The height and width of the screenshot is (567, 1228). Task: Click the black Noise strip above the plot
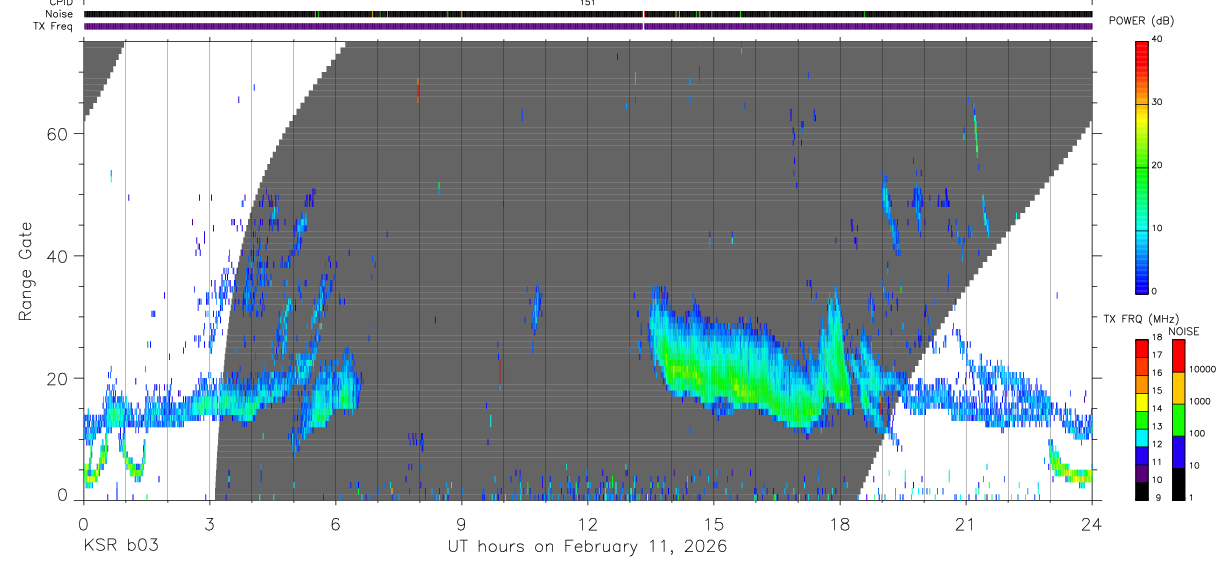pyautogui.click(x=588, y=14)
